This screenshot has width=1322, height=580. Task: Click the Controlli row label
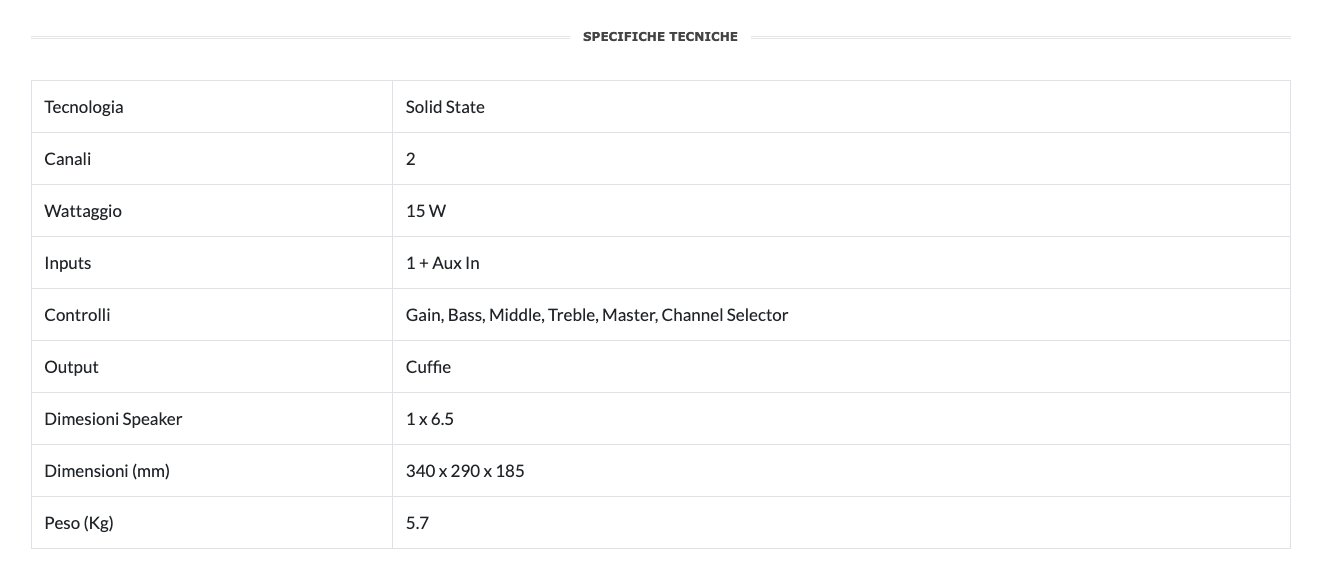click(77, 315)
